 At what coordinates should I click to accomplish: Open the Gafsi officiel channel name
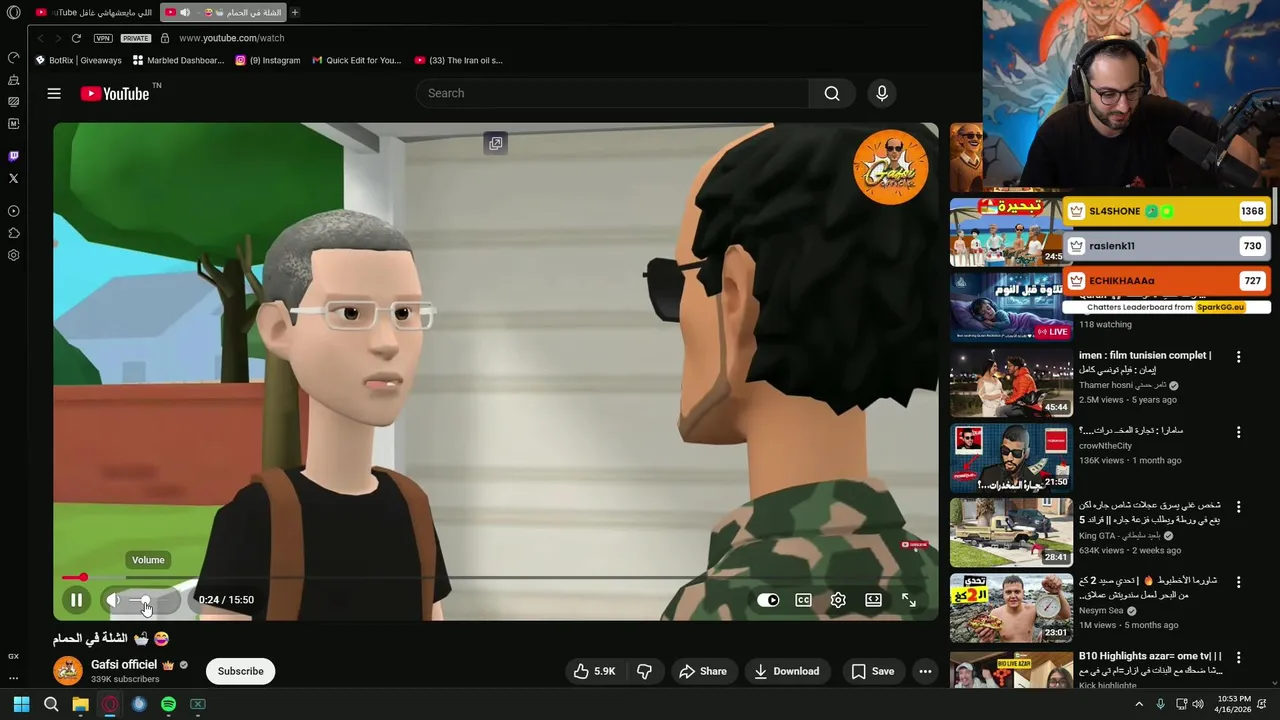click(124, 665)
